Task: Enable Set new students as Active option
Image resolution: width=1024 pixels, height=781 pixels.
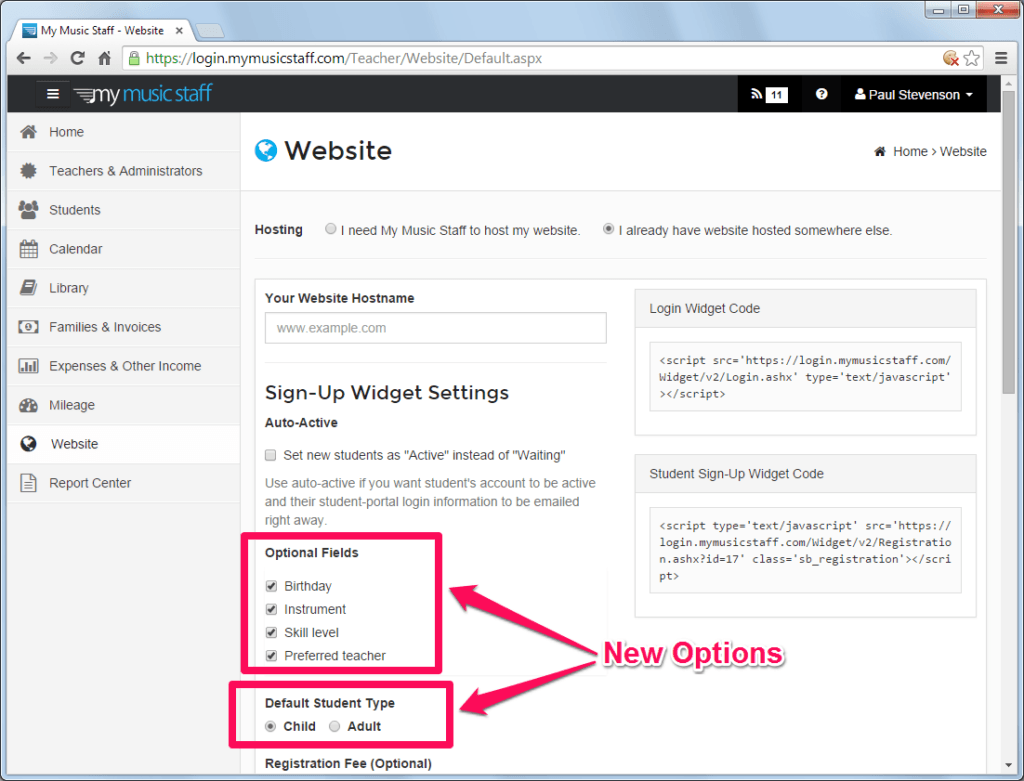Action: click(x=270, y=454)
